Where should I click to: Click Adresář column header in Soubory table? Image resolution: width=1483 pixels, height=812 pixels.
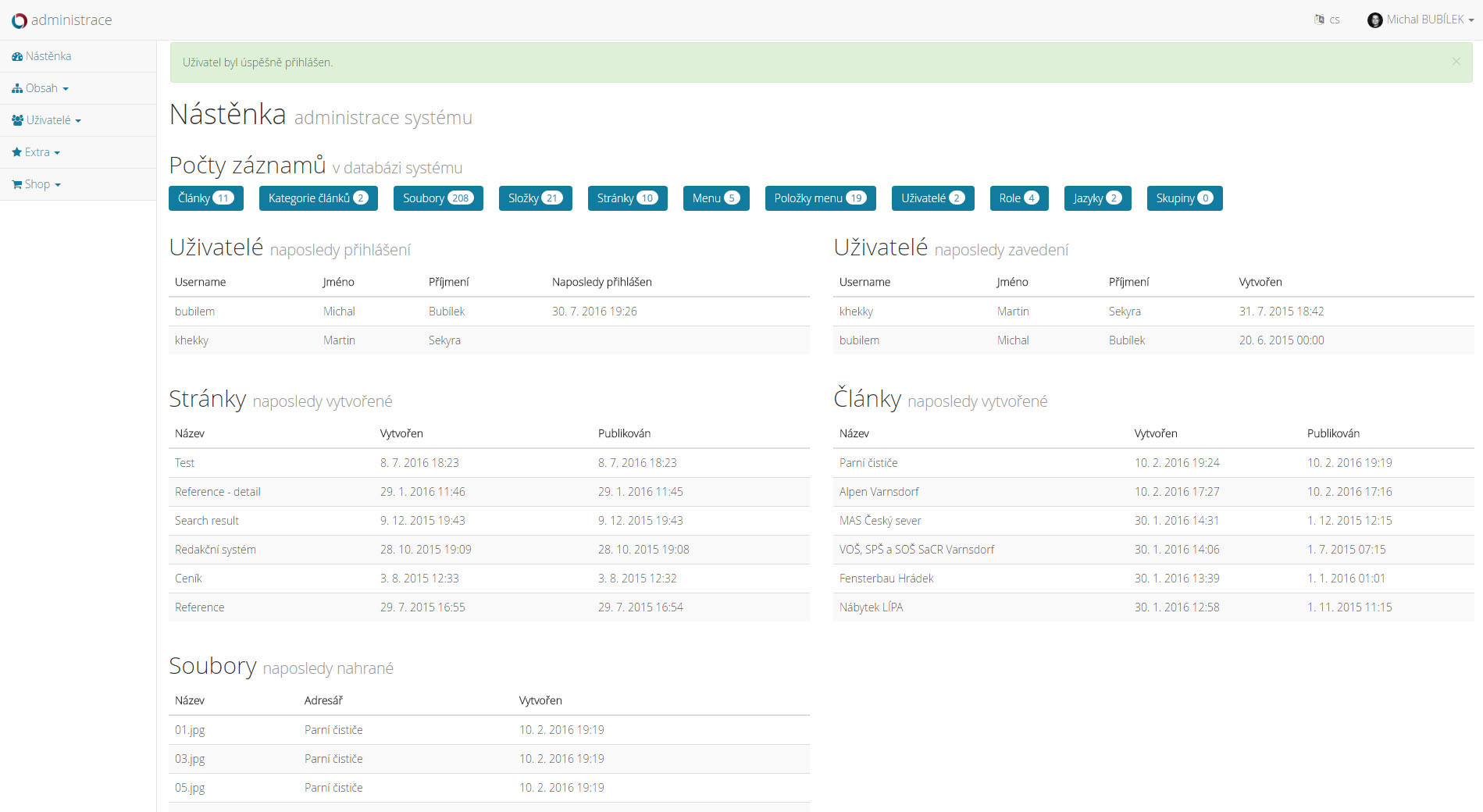pos(323,700)
